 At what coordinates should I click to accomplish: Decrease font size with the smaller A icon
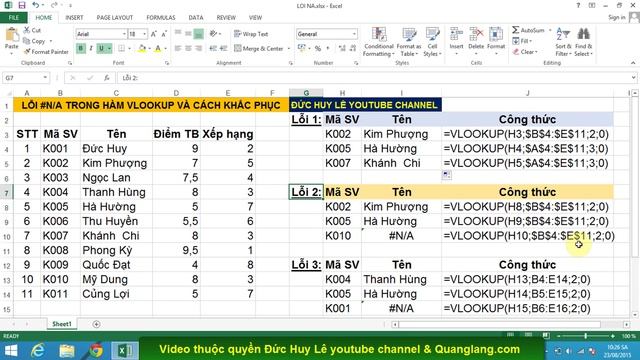[x=164, y=34]
